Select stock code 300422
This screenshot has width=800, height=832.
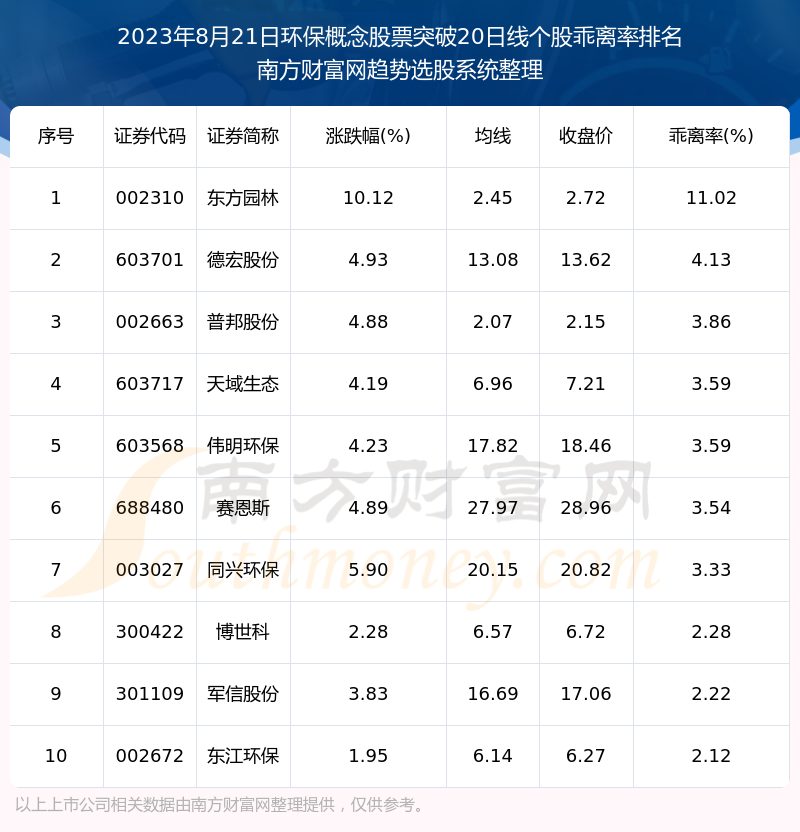[150, 632]
